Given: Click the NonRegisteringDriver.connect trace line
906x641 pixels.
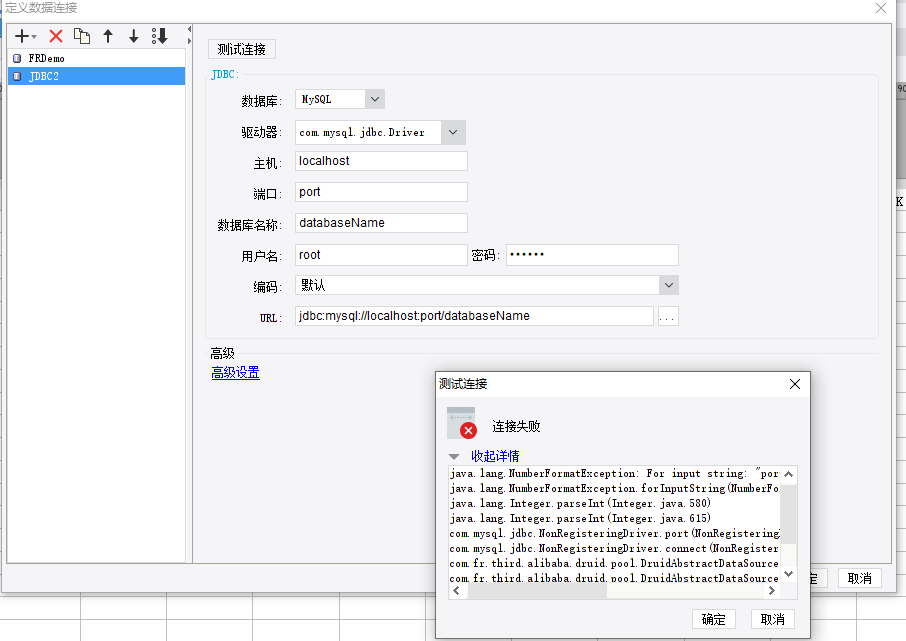Looking at the screenshot, I should [x=614, y=549].
